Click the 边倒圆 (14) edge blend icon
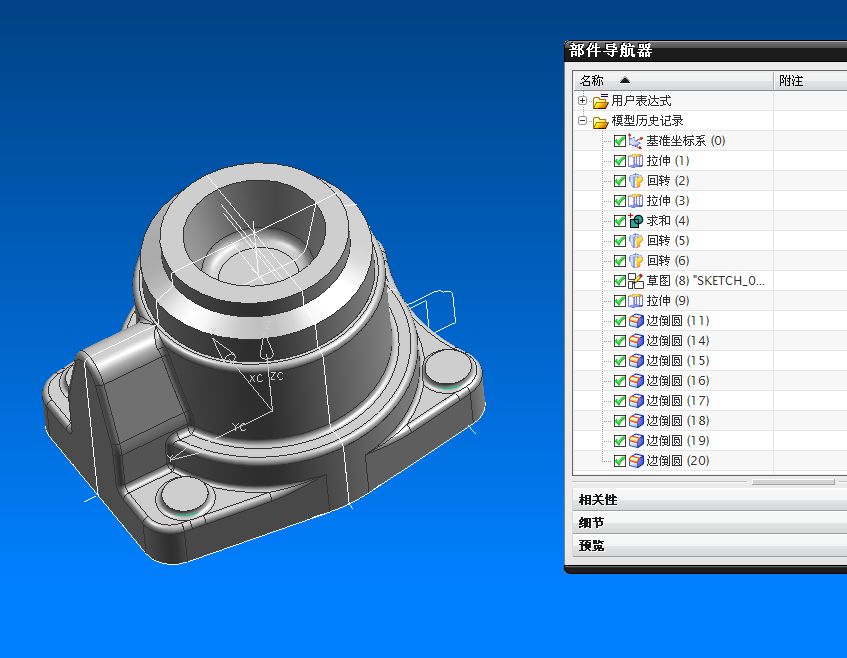847x658 pixels. [635, 341]
